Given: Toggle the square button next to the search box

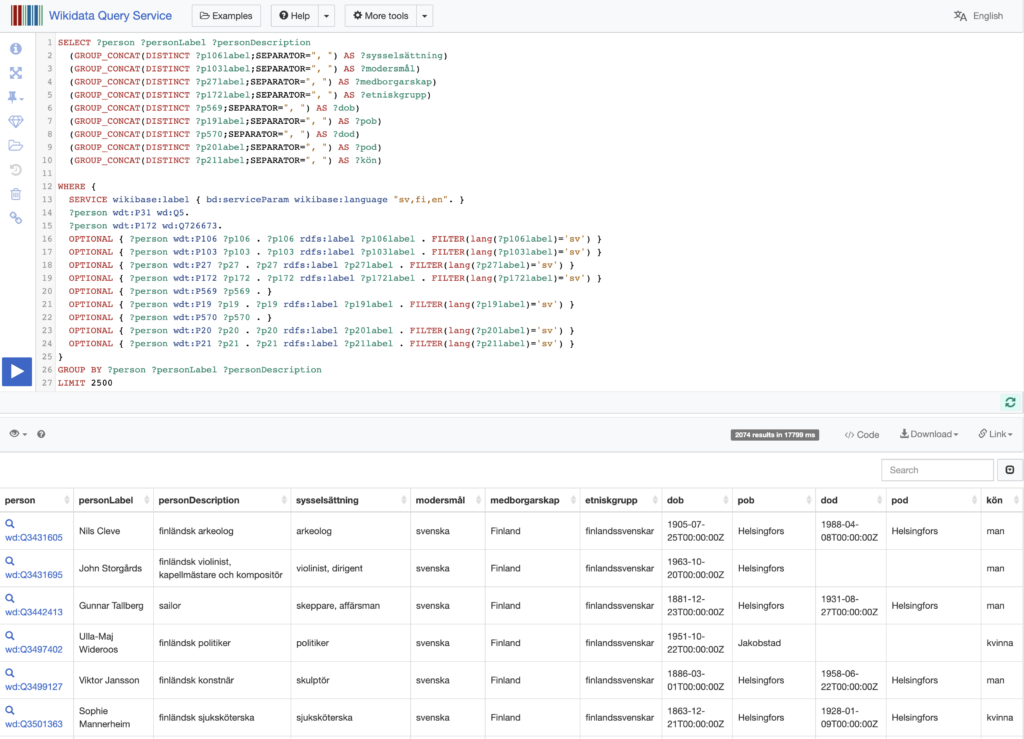Looking at the screenshot, I should (x=1009, y=470).
